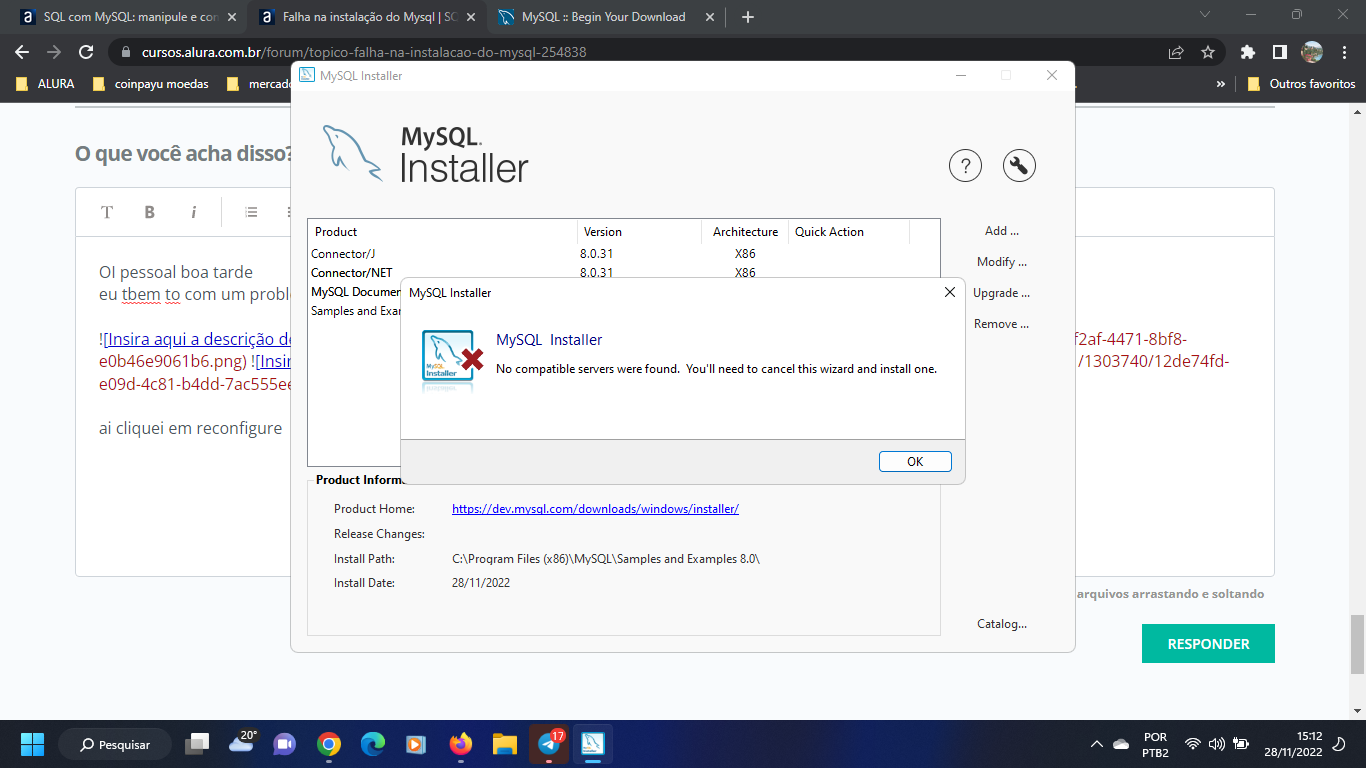Image resolution: width=1366 pixels, height=768 pixels.
Task: Open Telegram from the taskbar
Action: [549, 744]
